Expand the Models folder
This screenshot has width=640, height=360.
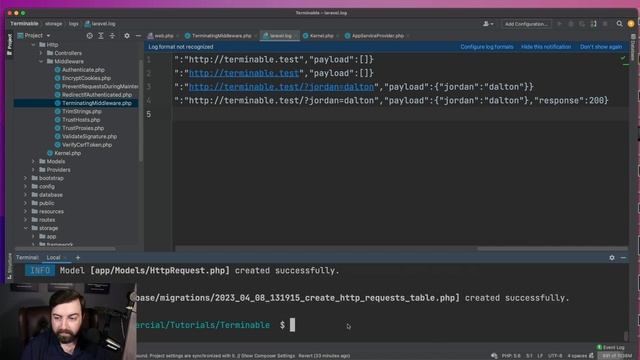click(33, 161)
